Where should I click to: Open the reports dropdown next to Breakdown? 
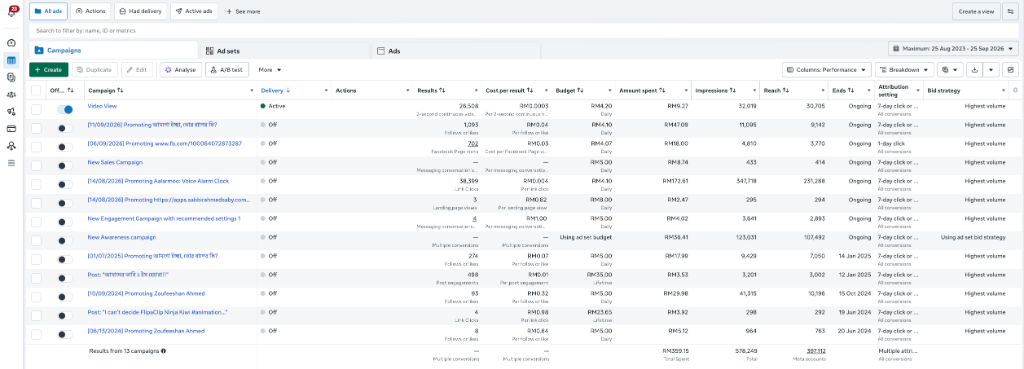pos(950,70)
